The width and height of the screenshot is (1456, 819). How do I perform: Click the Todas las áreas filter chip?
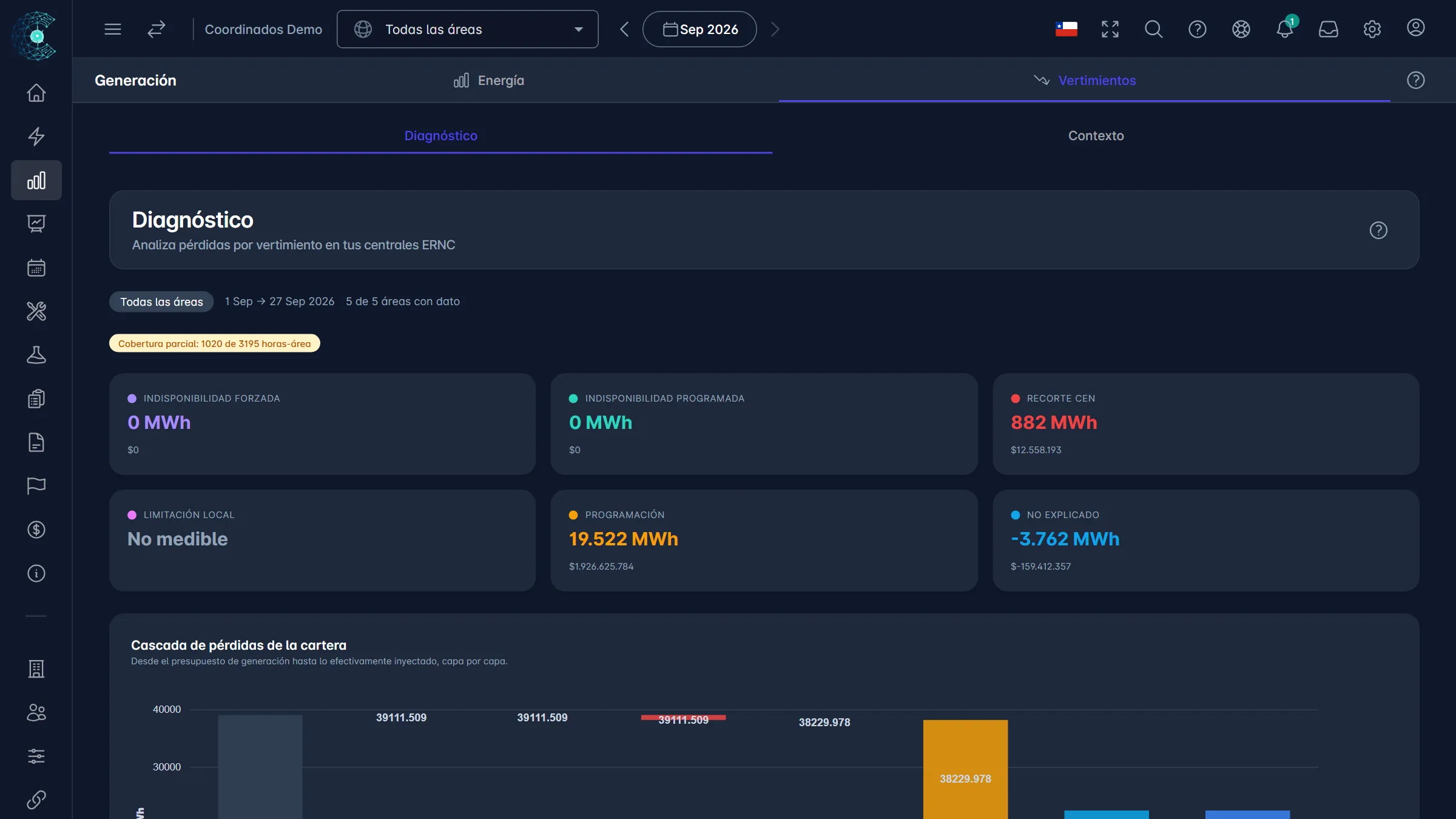(x=161, y=302)
